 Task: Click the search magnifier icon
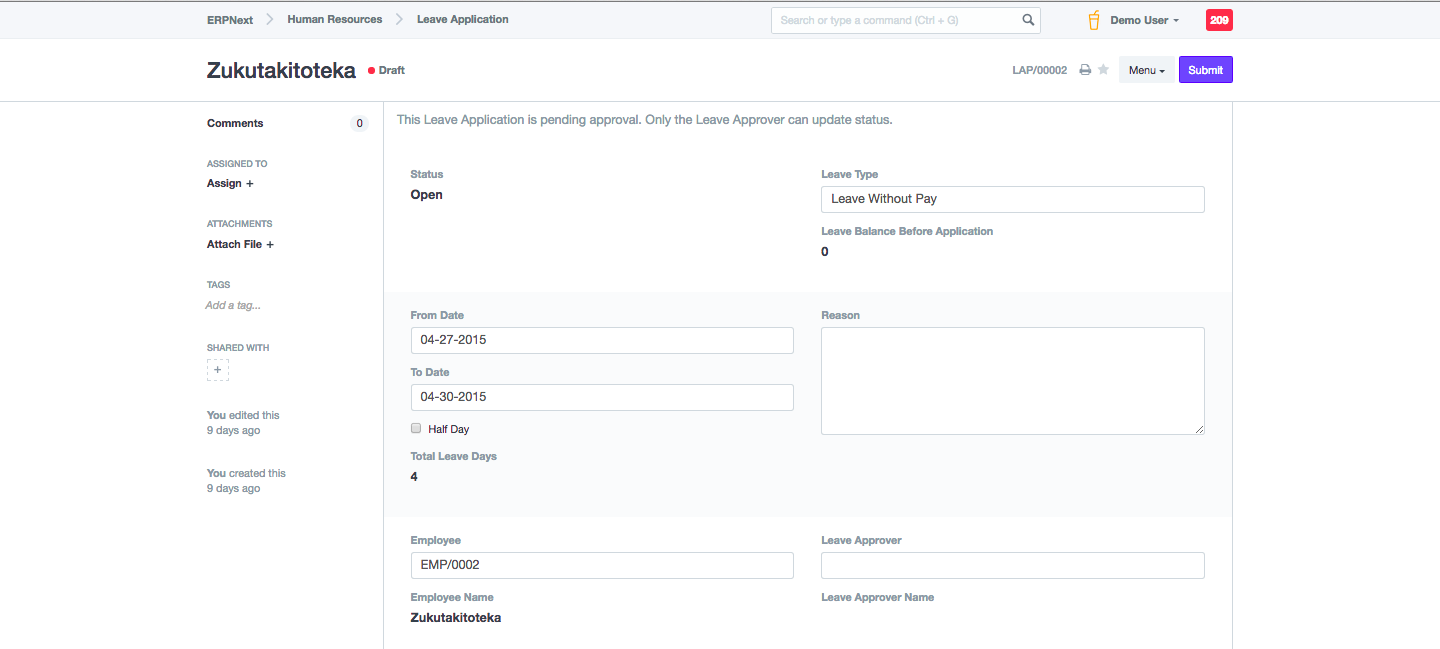(1028, 20)
